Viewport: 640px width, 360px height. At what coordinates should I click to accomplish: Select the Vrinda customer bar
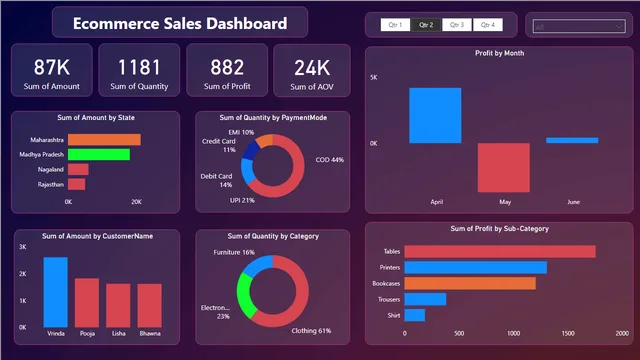tap(56, 292)
